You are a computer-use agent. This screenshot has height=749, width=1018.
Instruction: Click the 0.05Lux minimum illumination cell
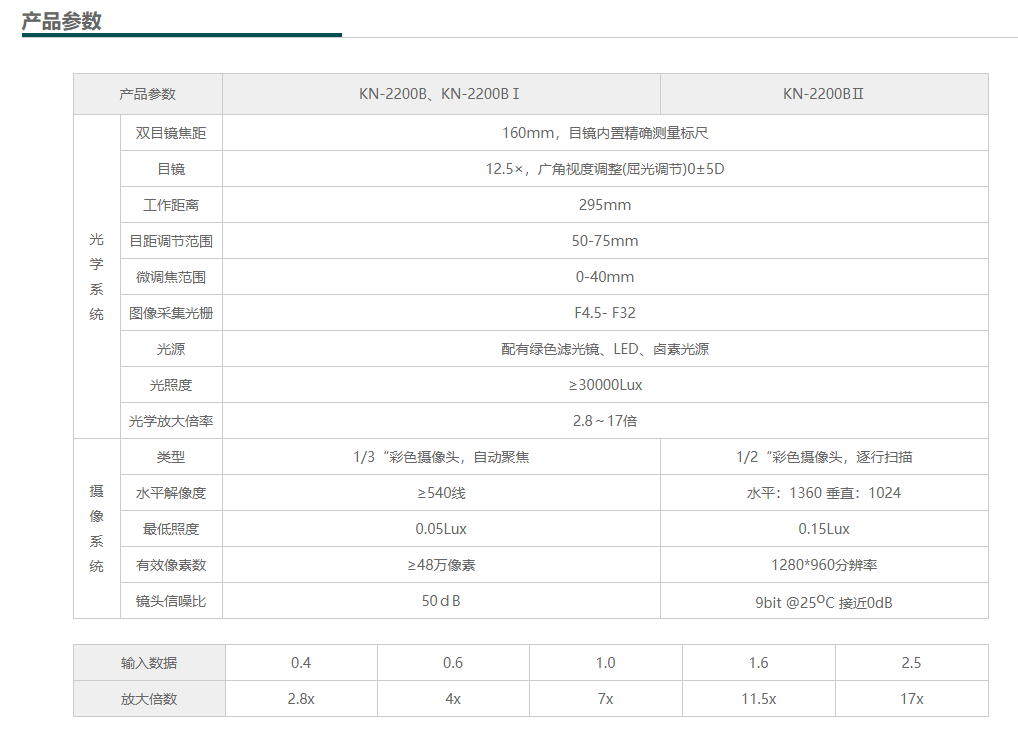tap(441, 529)
